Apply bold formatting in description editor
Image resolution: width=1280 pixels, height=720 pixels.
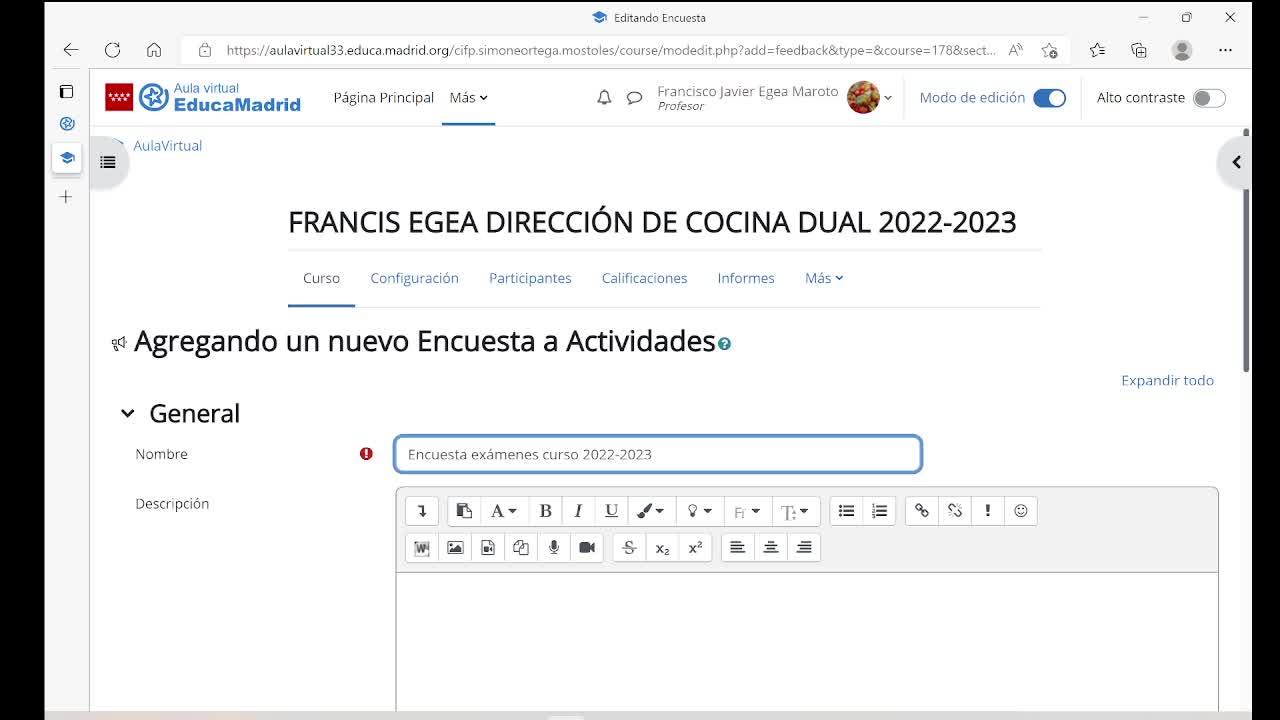[545, 511]
